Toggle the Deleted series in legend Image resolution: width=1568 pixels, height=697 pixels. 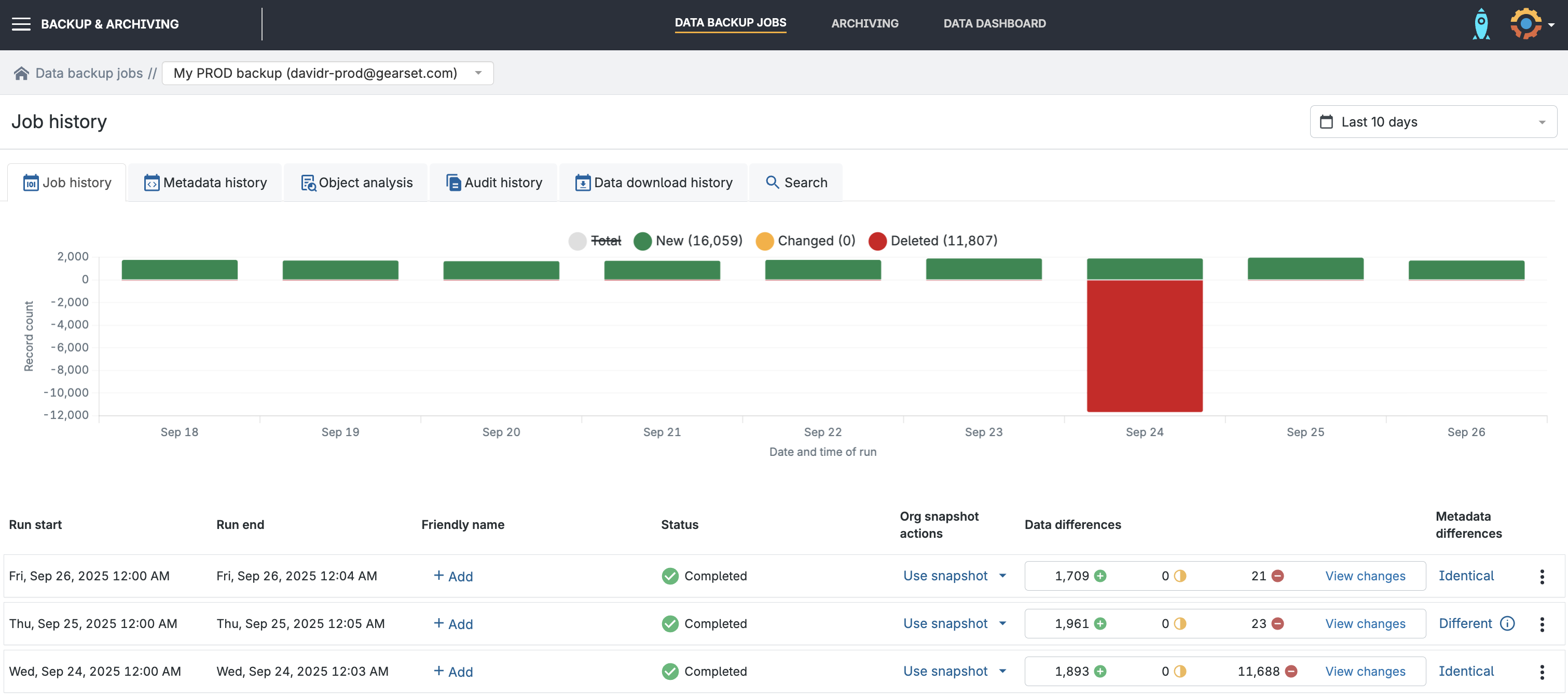[x=943, y=241]
